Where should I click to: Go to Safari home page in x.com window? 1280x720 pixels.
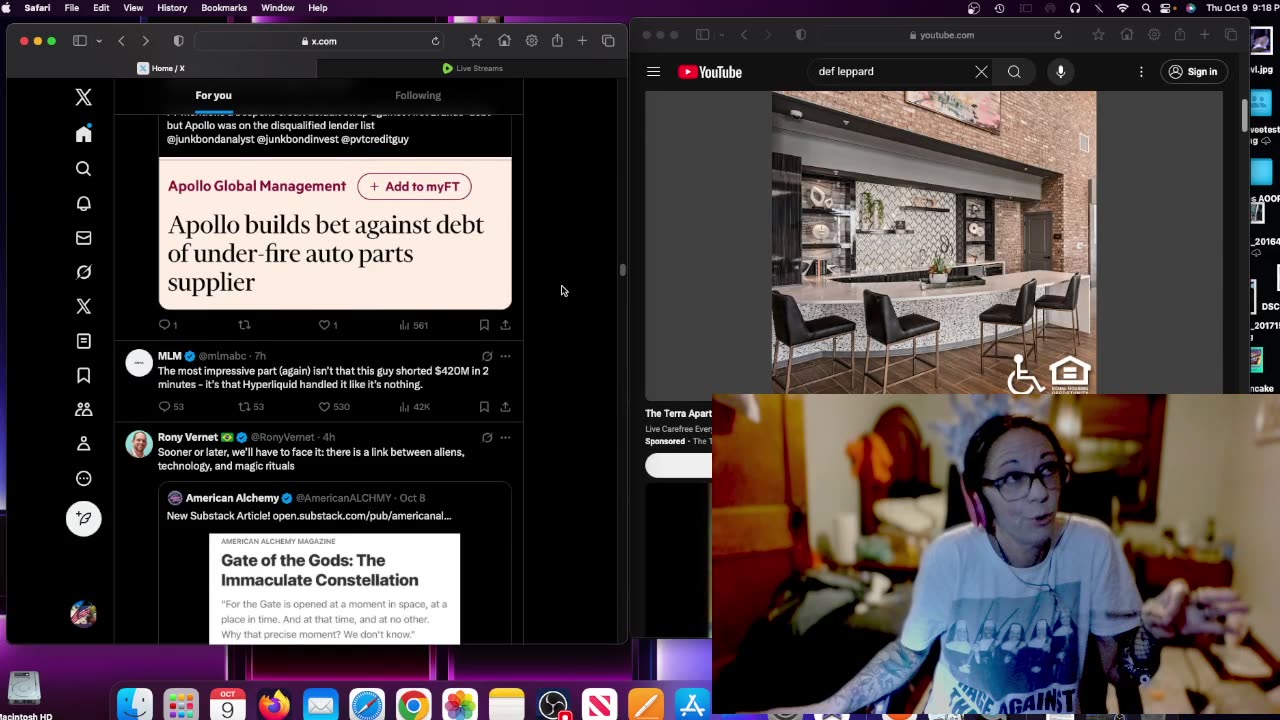point(504,41)
